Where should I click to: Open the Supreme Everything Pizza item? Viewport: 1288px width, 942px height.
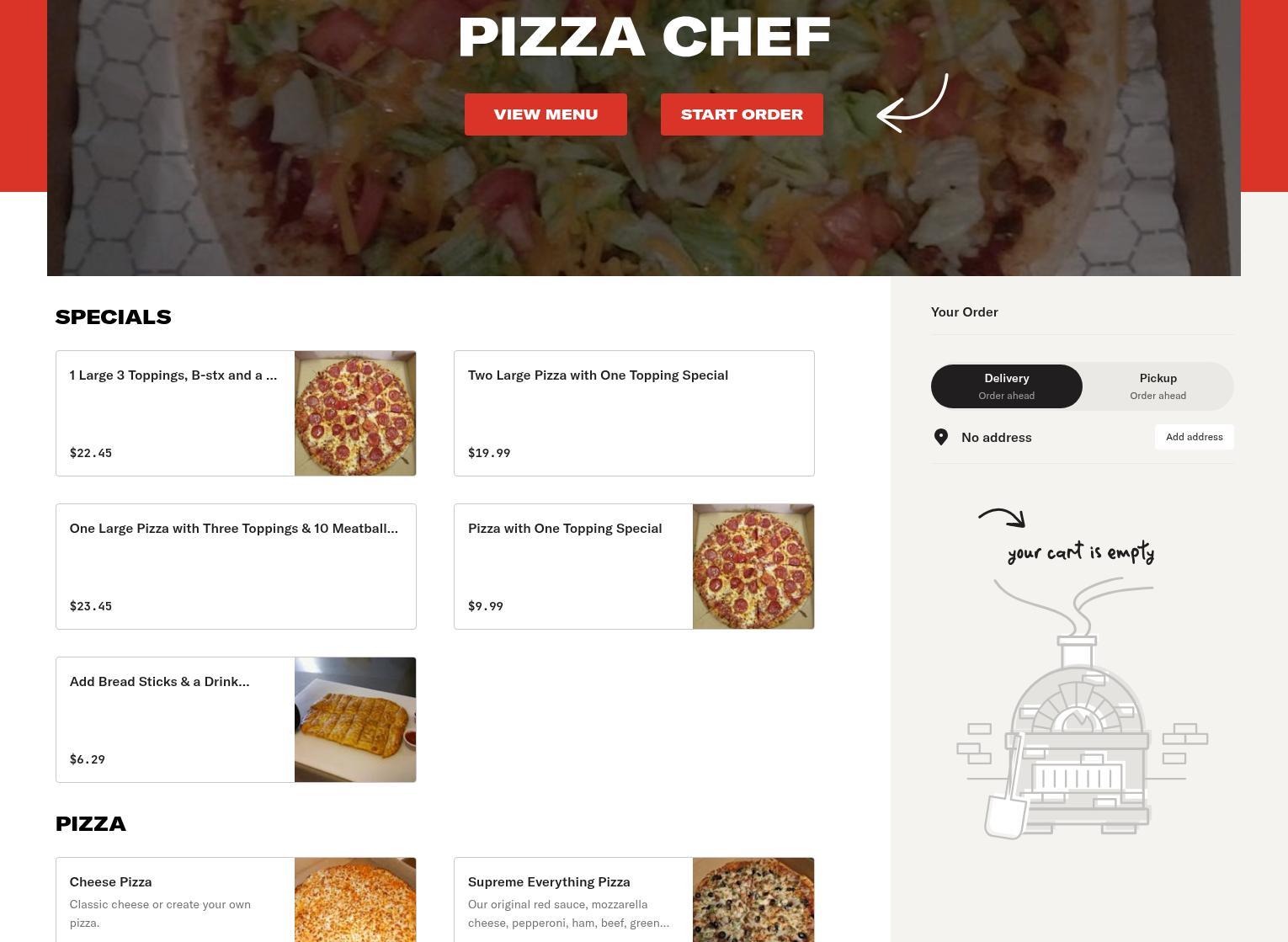click(x=634, y=900)
